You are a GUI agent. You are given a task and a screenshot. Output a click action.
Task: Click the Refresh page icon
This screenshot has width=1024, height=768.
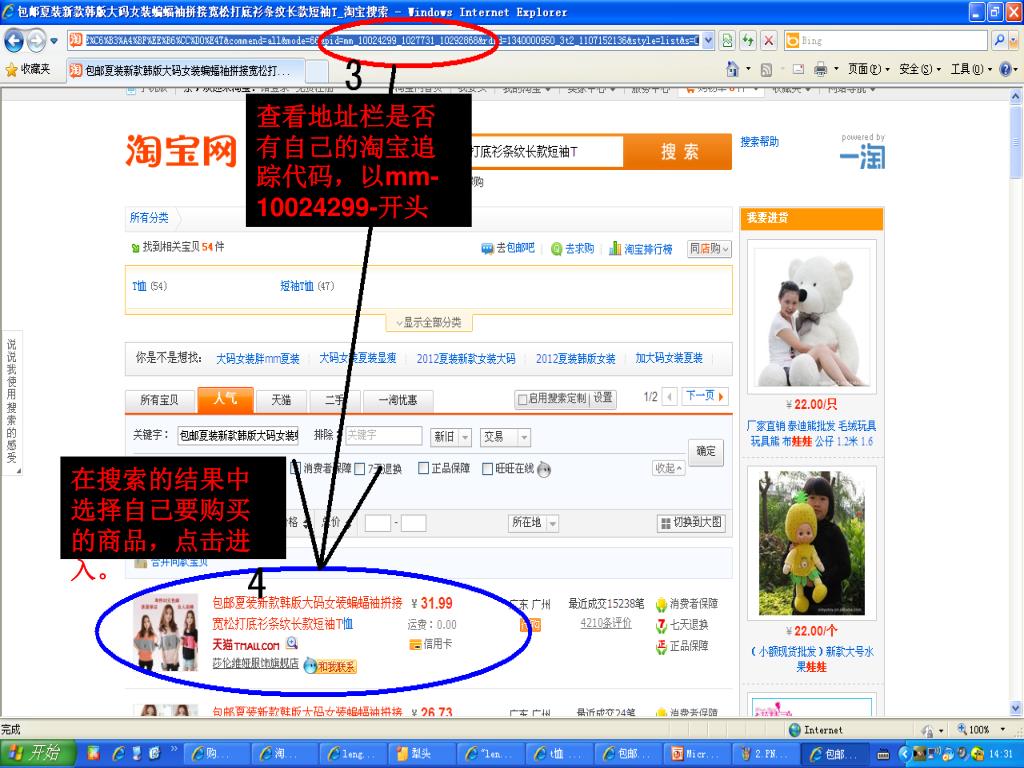click(748, 40)
